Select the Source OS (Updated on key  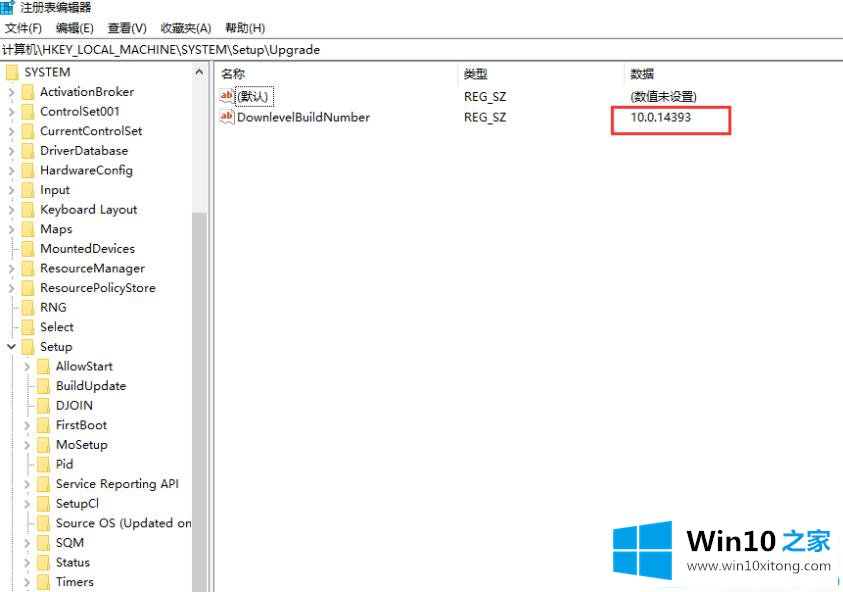point(123,523)
